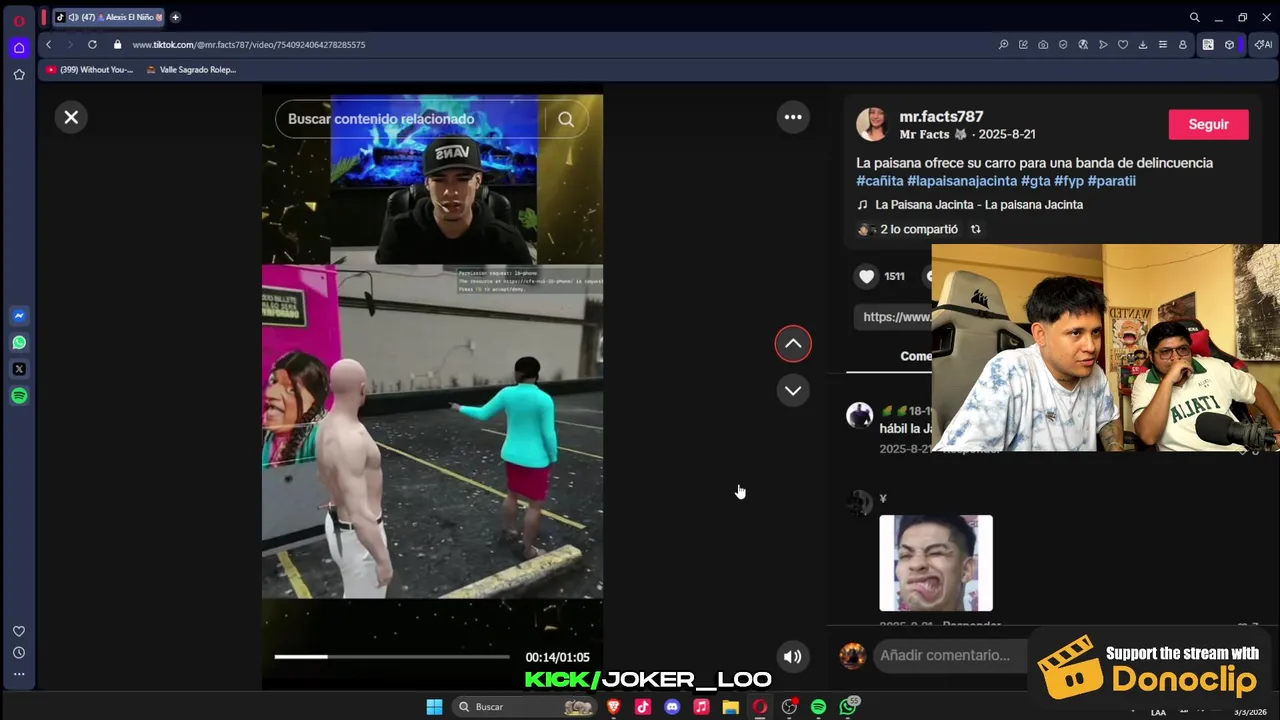Close the TikTok video viewer
The width and height of the screenshot is (1280, 720).
coord(71,117)
